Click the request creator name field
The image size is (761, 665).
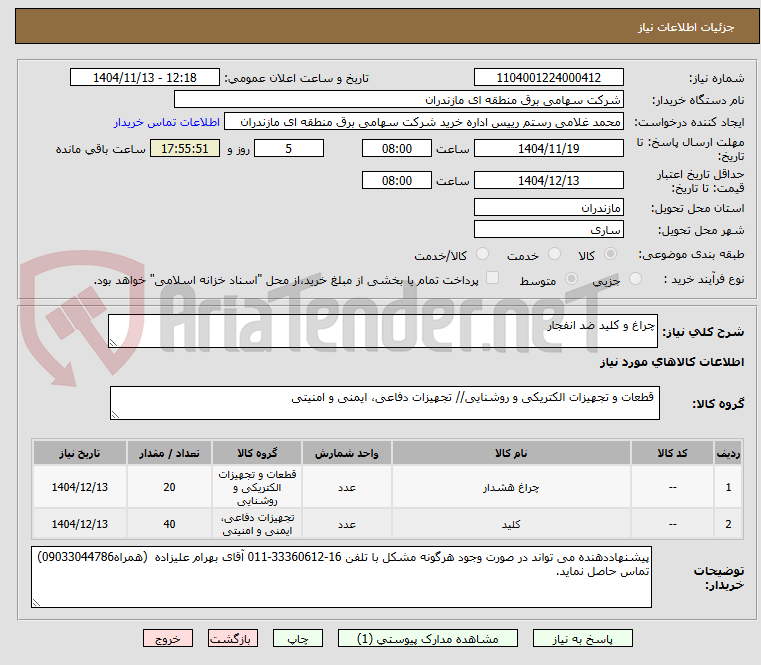(424, 122)
